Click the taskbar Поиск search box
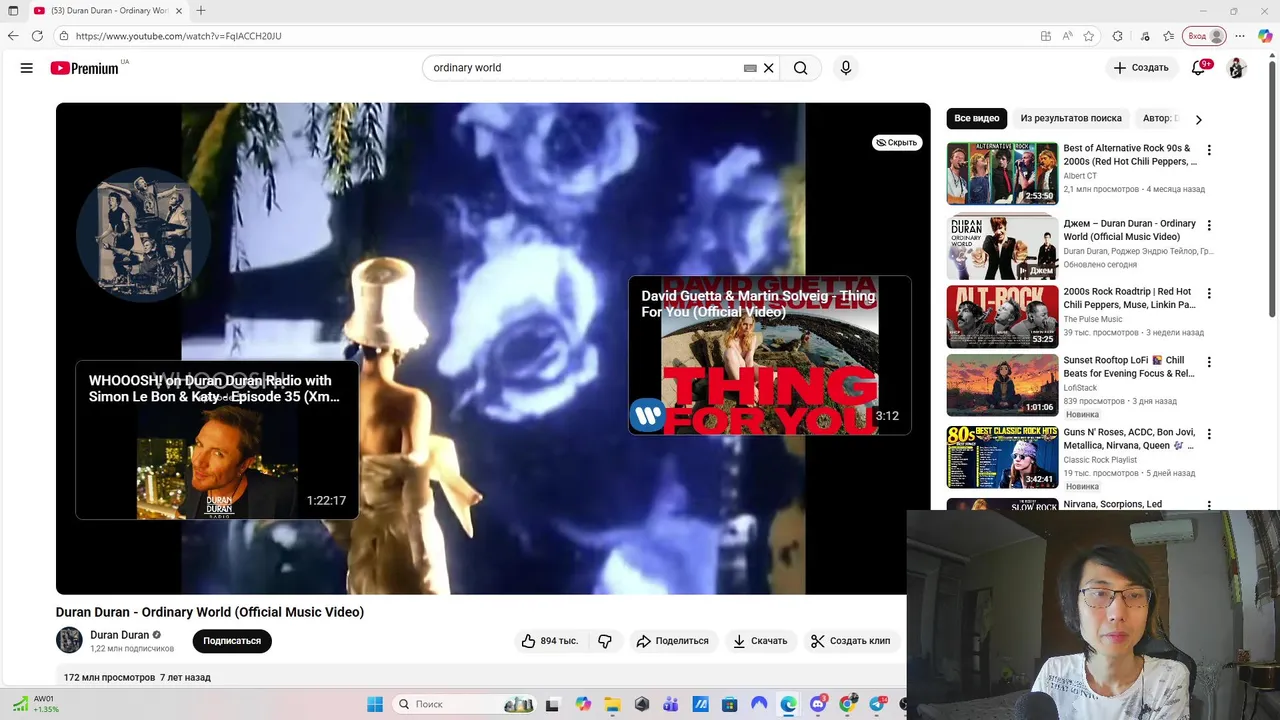Viewport: 1280px width, 720px height. pyautogui.click(x=465, y=704)
